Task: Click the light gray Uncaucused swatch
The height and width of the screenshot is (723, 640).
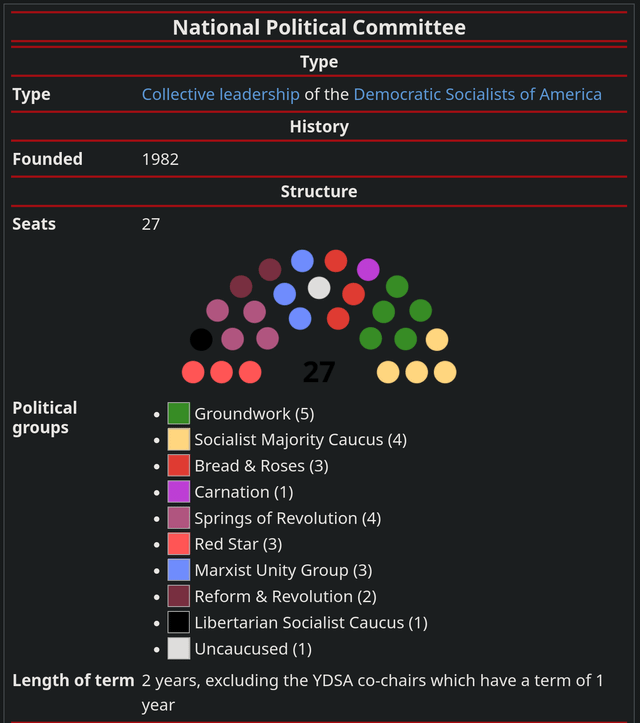Action: click(x=178, y=648)
